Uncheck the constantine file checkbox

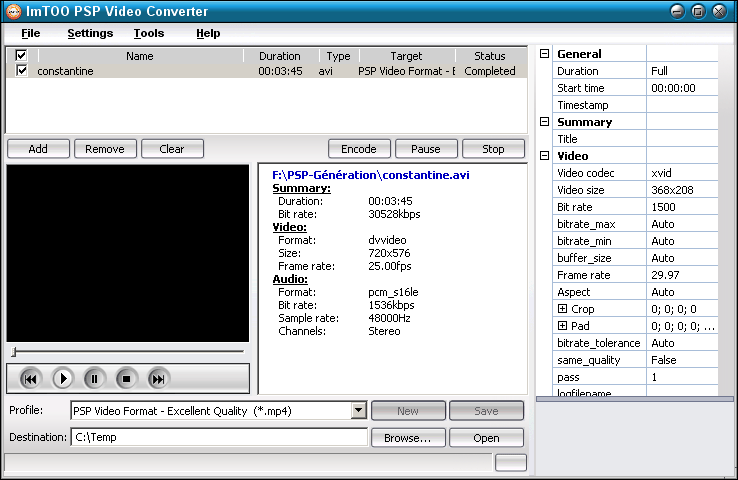21,71
